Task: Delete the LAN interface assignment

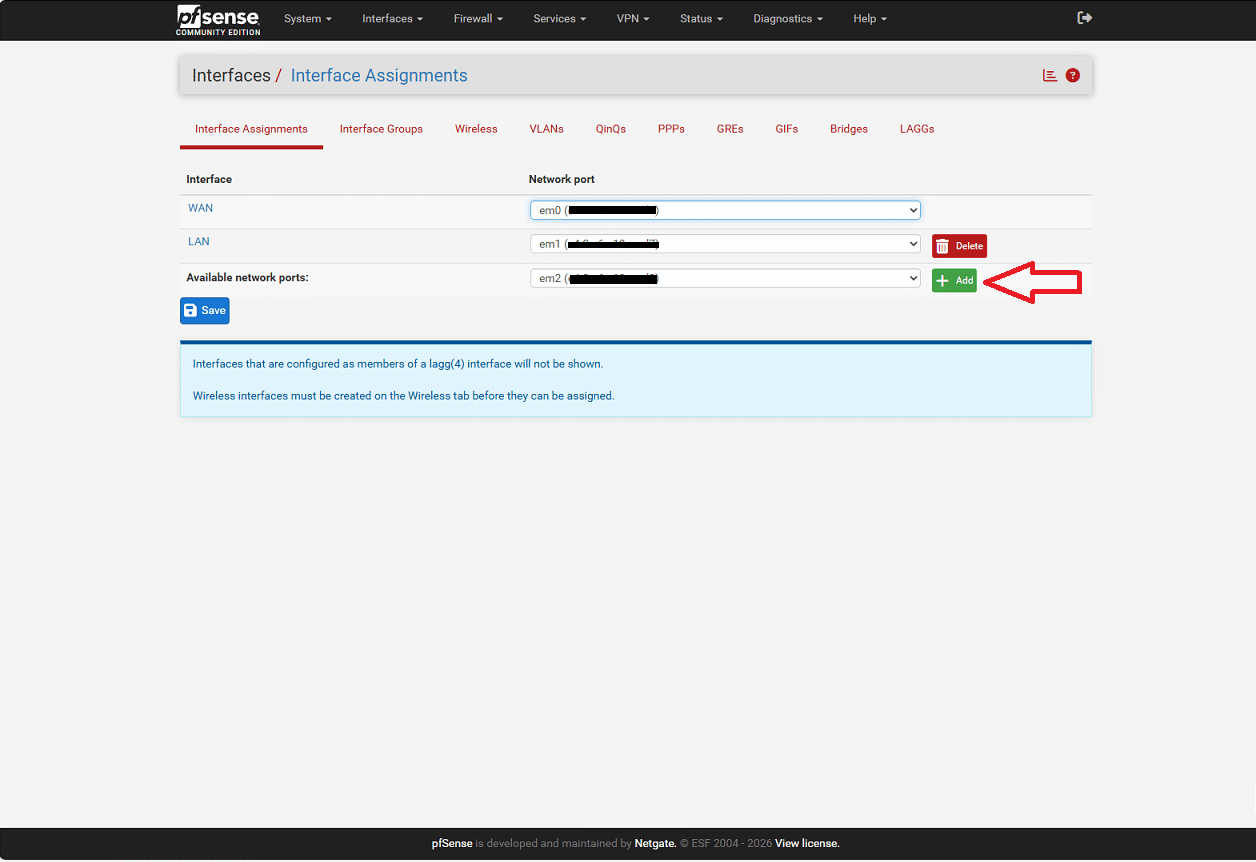Action: click(x=959, y=246)
